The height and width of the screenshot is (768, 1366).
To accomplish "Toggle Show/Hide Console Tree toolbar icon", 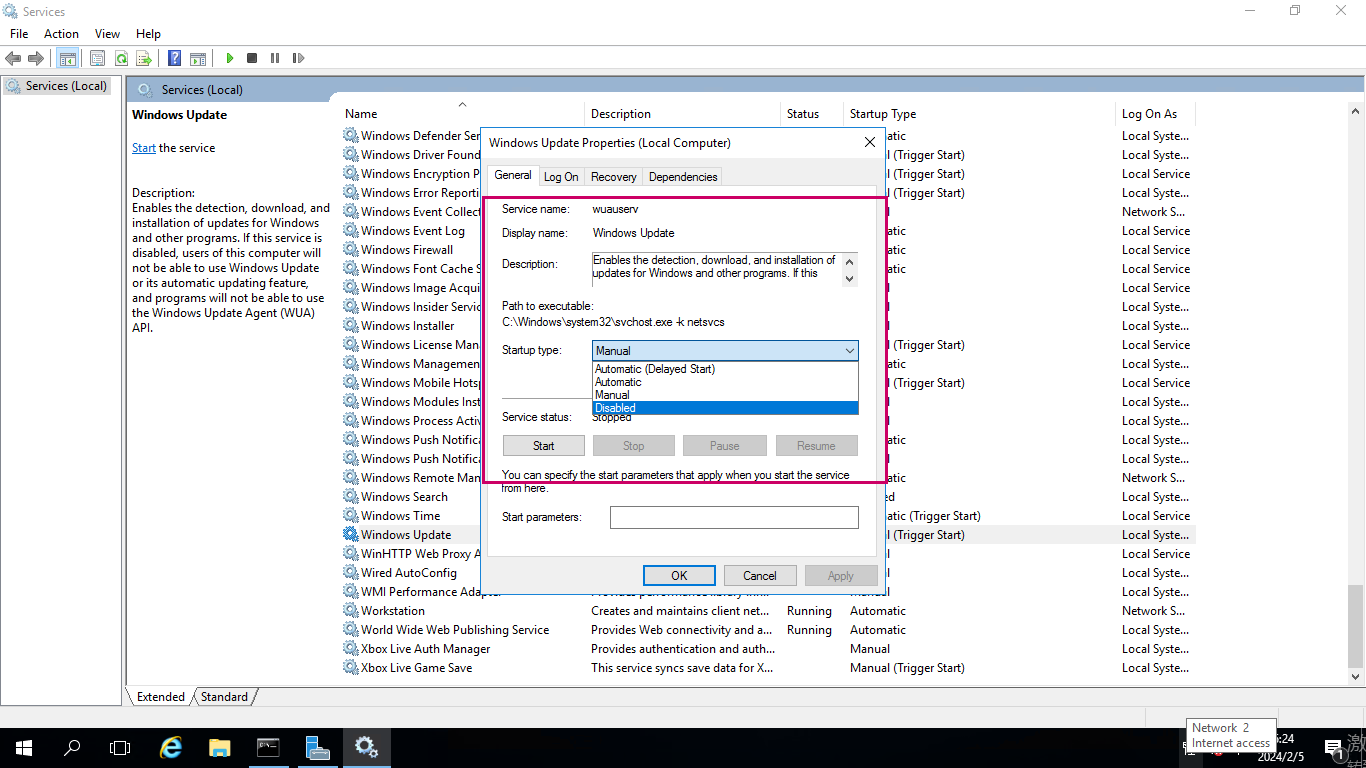I will tap(68, 58).
